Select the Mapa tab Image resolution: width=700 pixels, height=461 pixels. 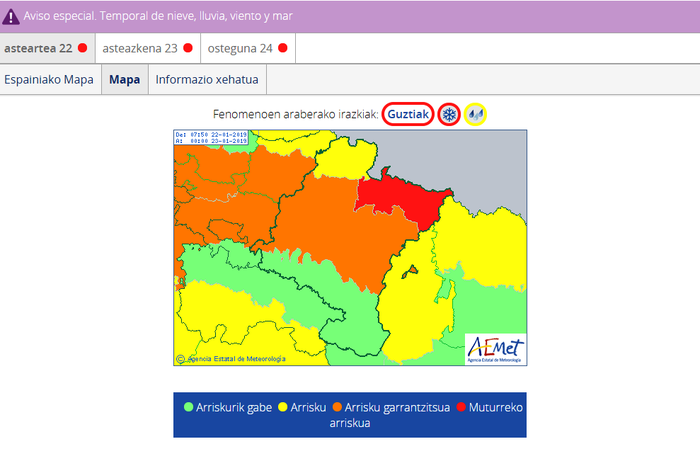pyautogui.click(x=124, y=80)
